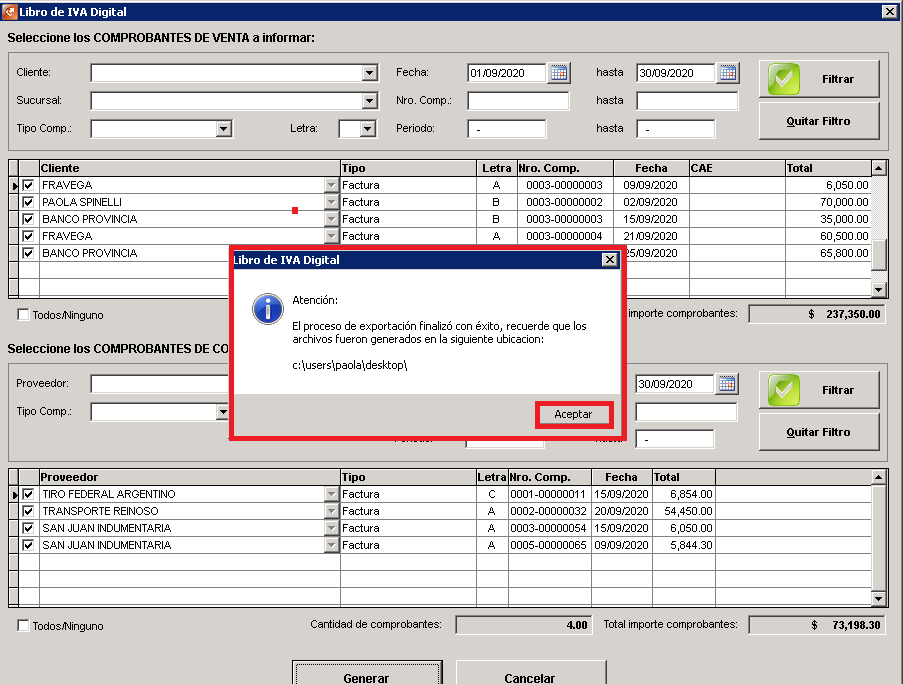Uncheck the FRAVEGA 60,500.00 row checkbox
Screen dimensions: 903x685
(28, 236)
